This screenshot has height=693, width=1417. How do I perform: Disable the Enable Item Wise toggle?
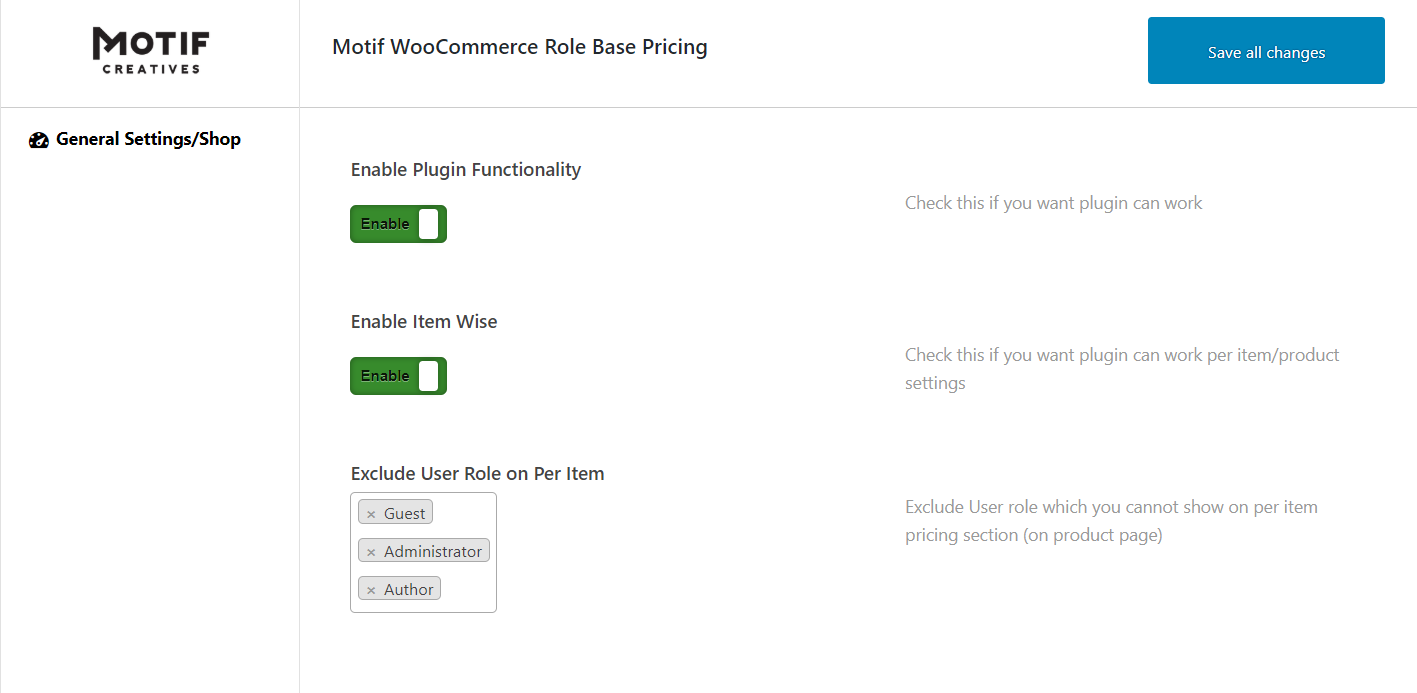pyautogui.click(x=398, y=375)
